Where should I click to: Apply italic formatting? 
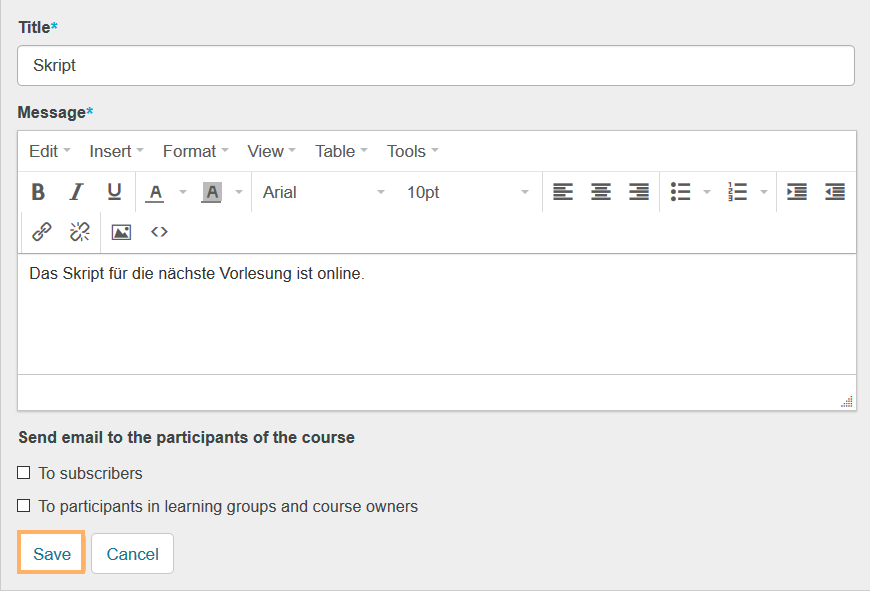tap(76, 192)
